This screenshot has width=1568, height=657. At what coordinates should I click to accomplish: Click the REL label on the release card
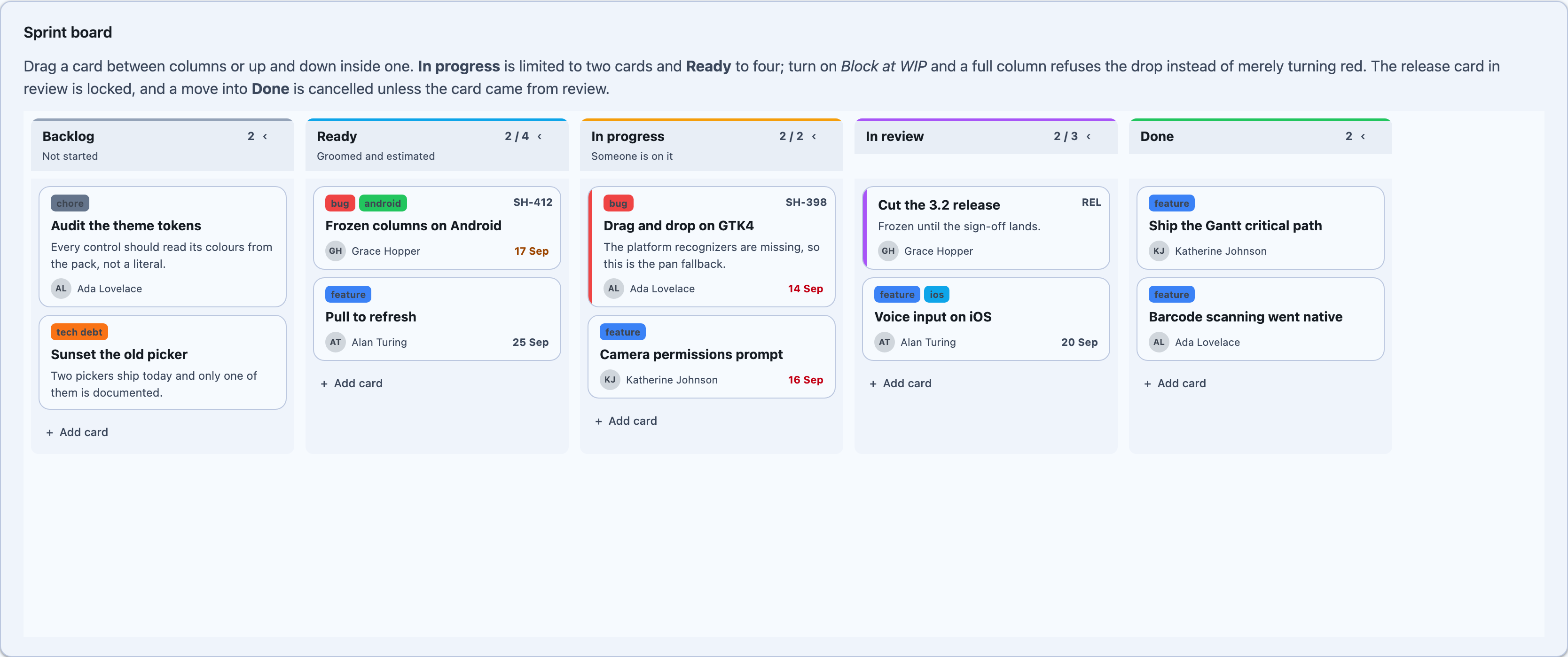tap(1091, 203)
